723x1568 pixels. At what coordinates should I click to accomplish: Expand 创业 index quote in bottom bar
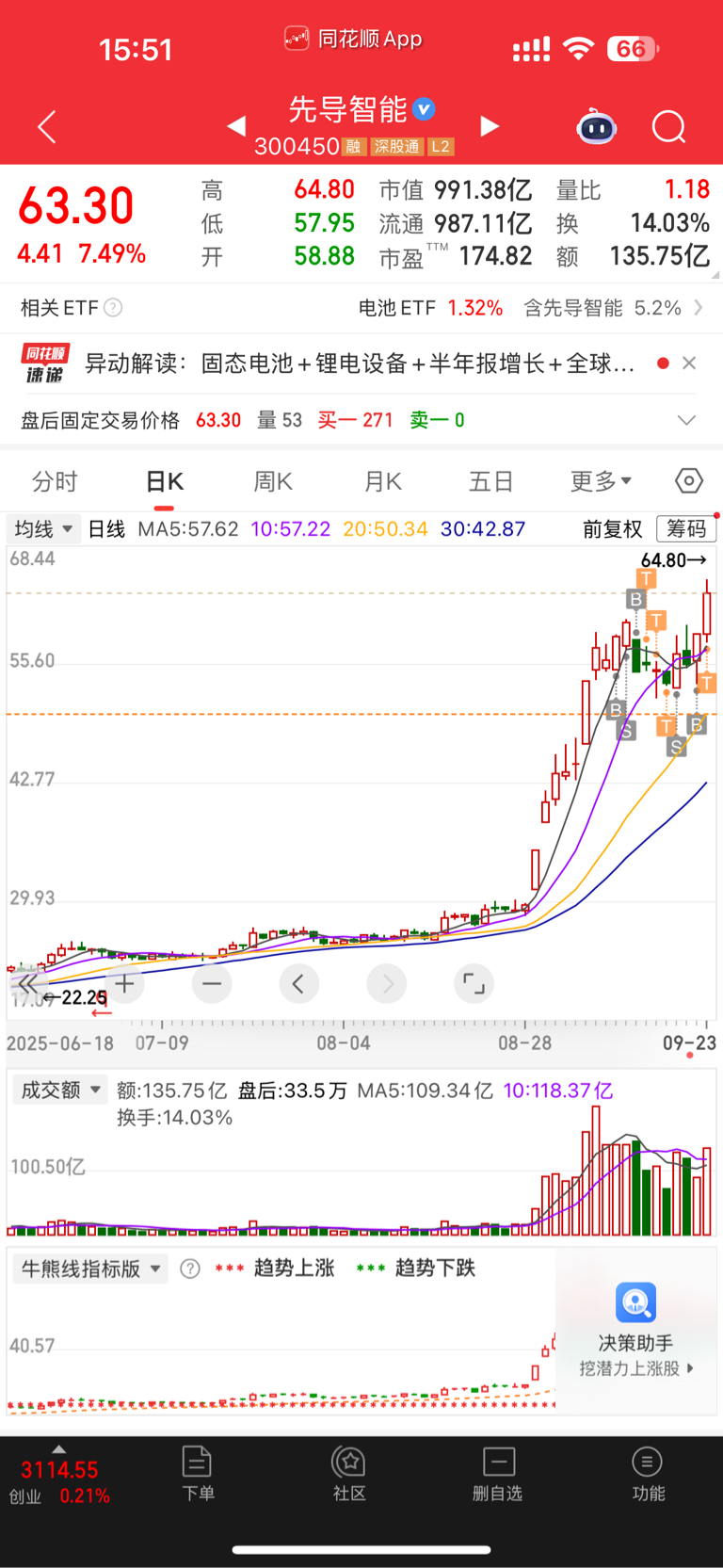click(x=59, y=1477)
